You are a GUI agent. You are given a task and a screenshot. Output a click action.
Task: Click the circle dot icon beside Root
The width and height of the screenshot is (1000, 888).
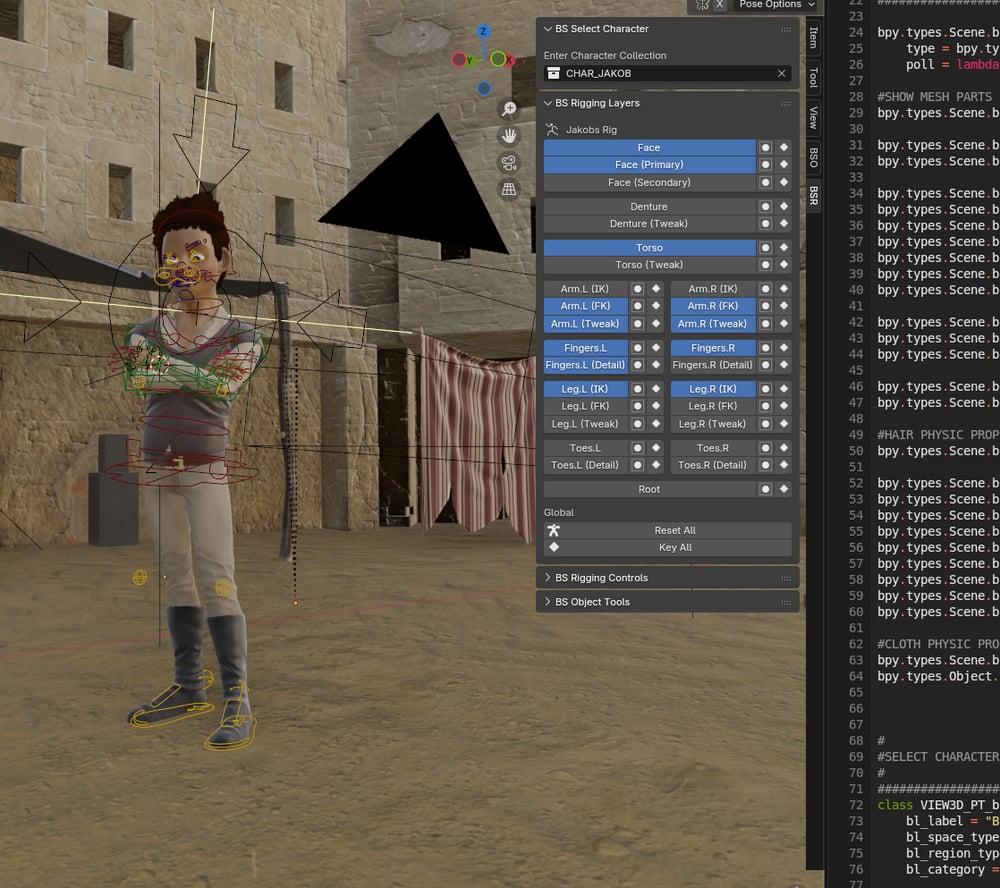pyautogui.click(x=765, y=489)
